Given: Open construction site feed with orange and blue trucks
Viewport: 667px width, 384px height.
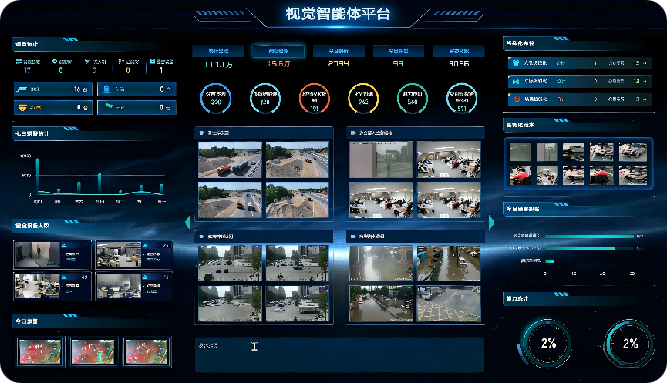Looking at the screenshot, I should (x=230, y=159).
